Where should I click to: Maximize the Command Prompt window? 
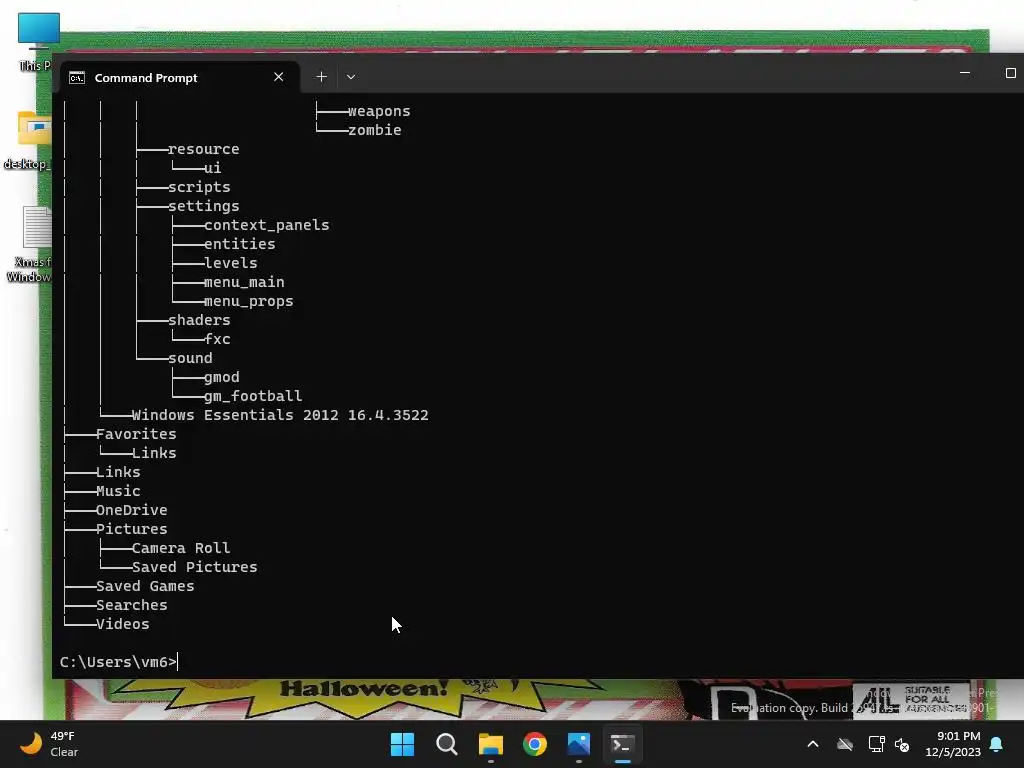[1010, 73]
